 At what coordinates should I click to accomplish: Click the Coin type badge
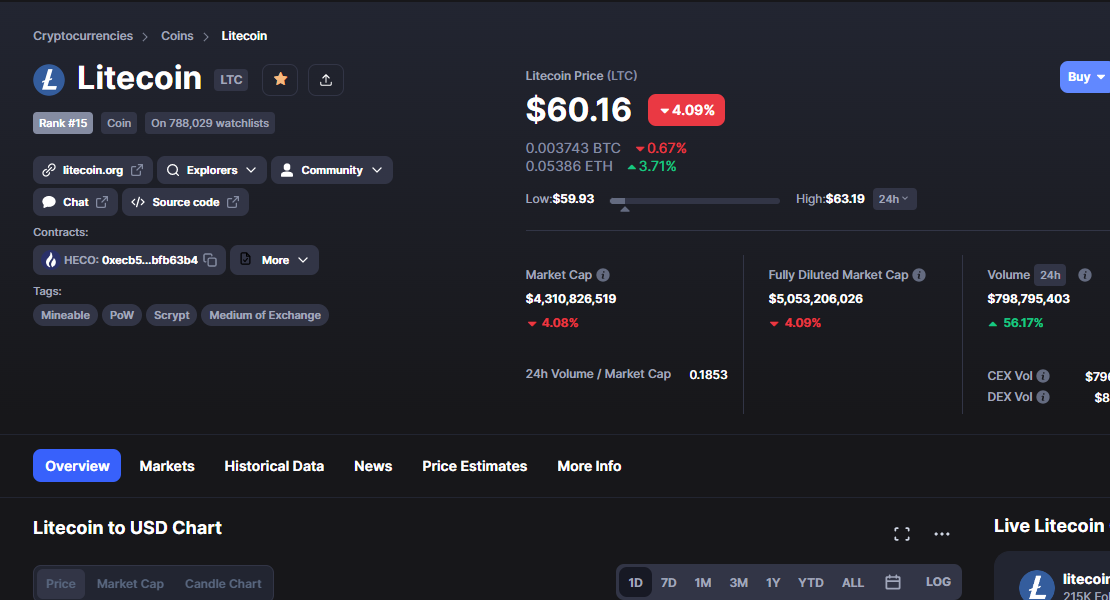click(x=119, y=123)
